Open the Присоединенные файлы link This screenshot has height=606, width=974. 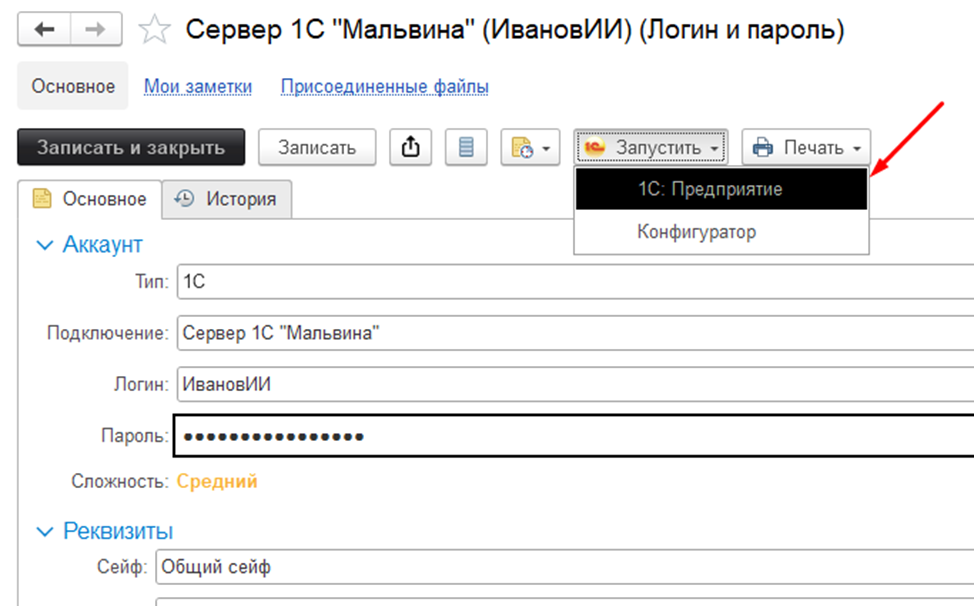(384, 87)
